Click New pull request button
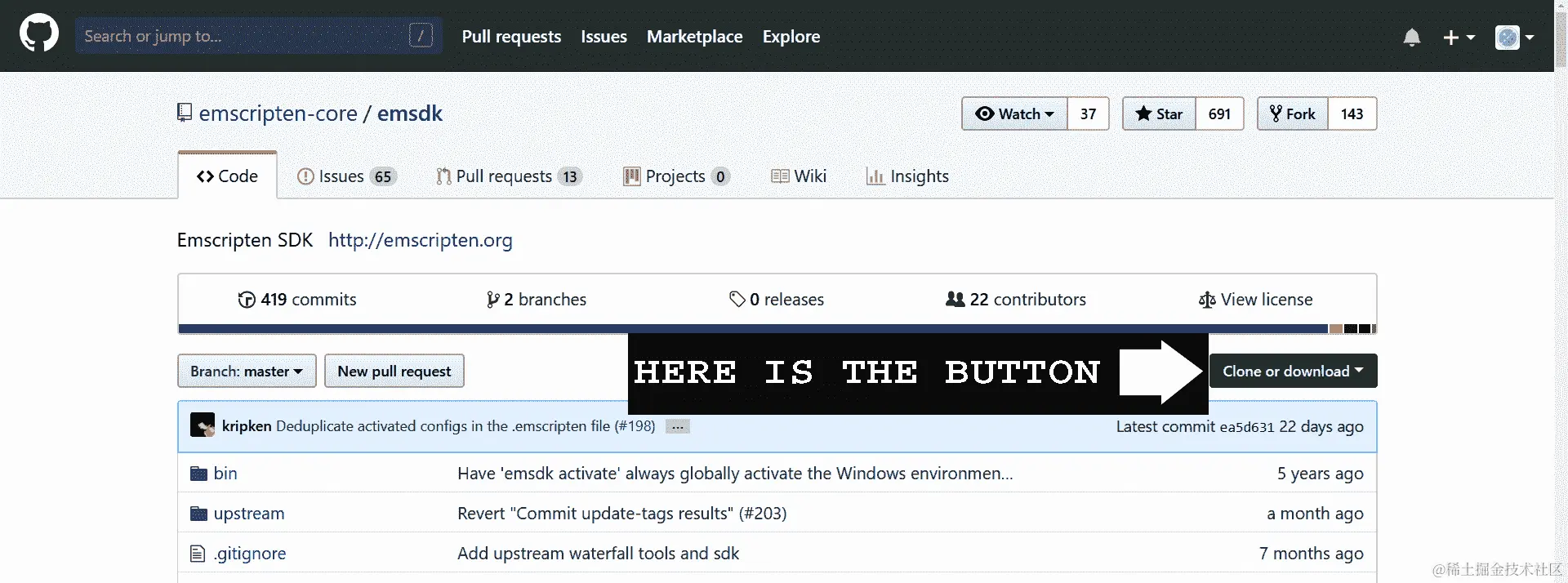The height and width of the screenshot is (583, 1568). coord(394,371)
